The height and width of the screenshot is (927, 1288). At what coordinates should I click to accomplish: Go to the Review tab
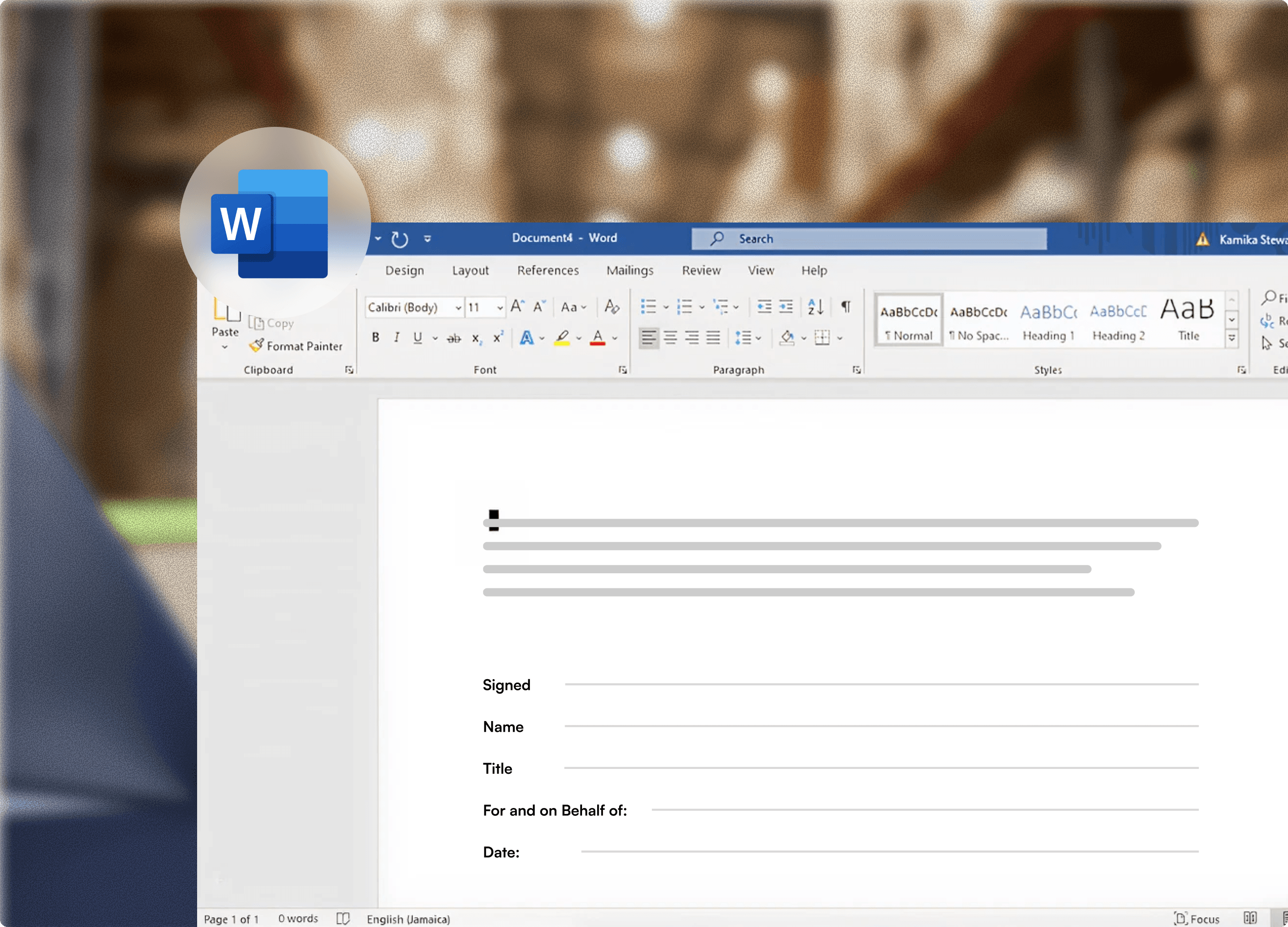click(702, 270)
